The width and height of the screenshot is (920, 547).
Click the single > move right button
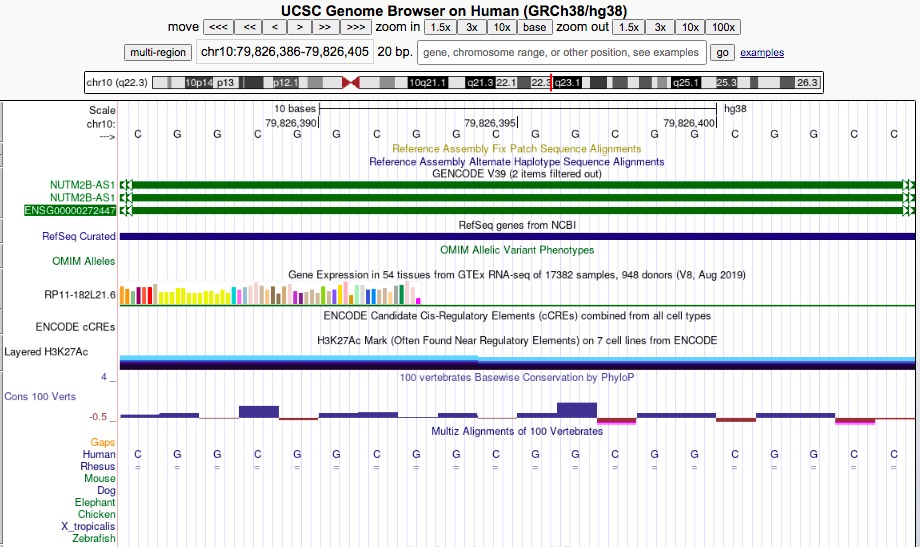[x=299, y=27]
